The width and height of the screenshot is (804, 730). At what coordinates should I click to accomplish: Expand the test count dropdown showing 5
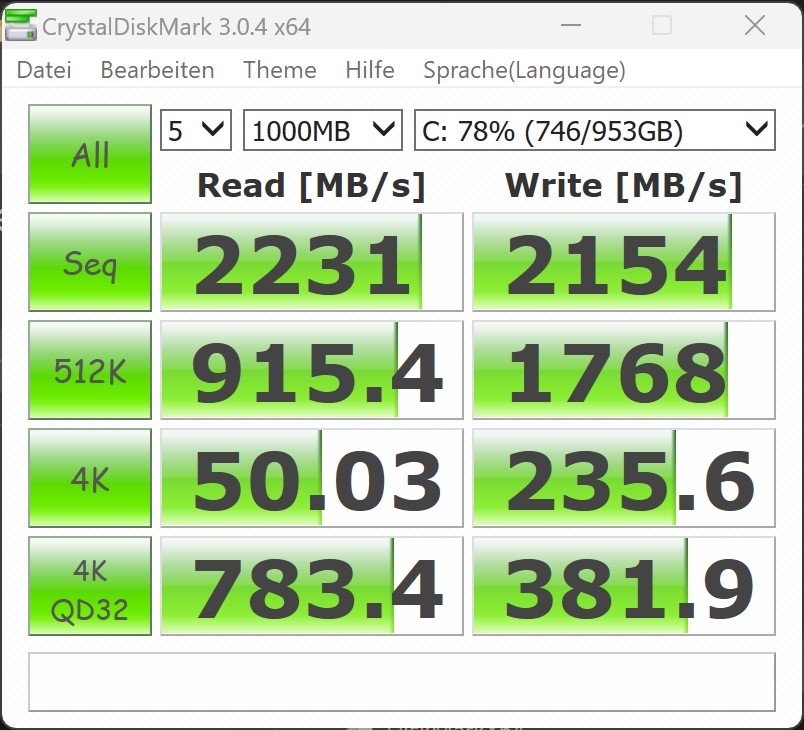click(196, 130)
